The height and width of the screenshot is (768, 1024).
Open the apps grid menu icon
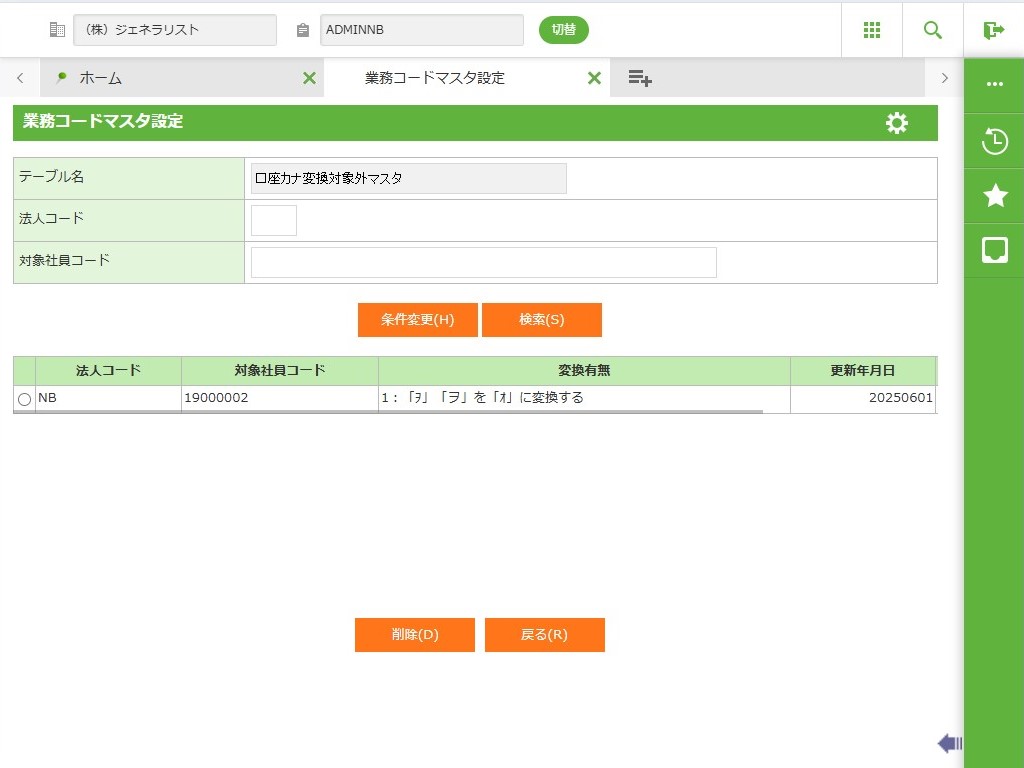[872, 30]
